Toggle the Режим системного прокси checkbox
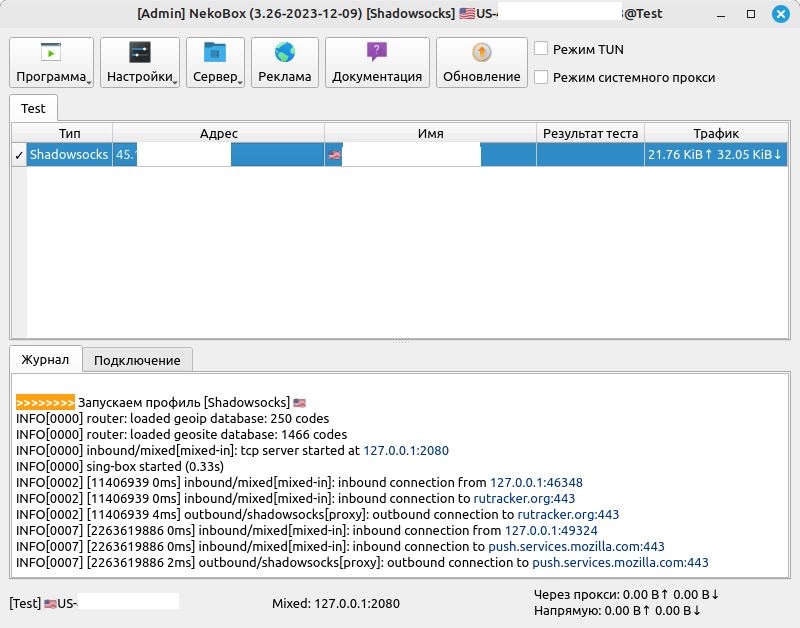Viewport: 800px width, 628px height. point(541,77)
